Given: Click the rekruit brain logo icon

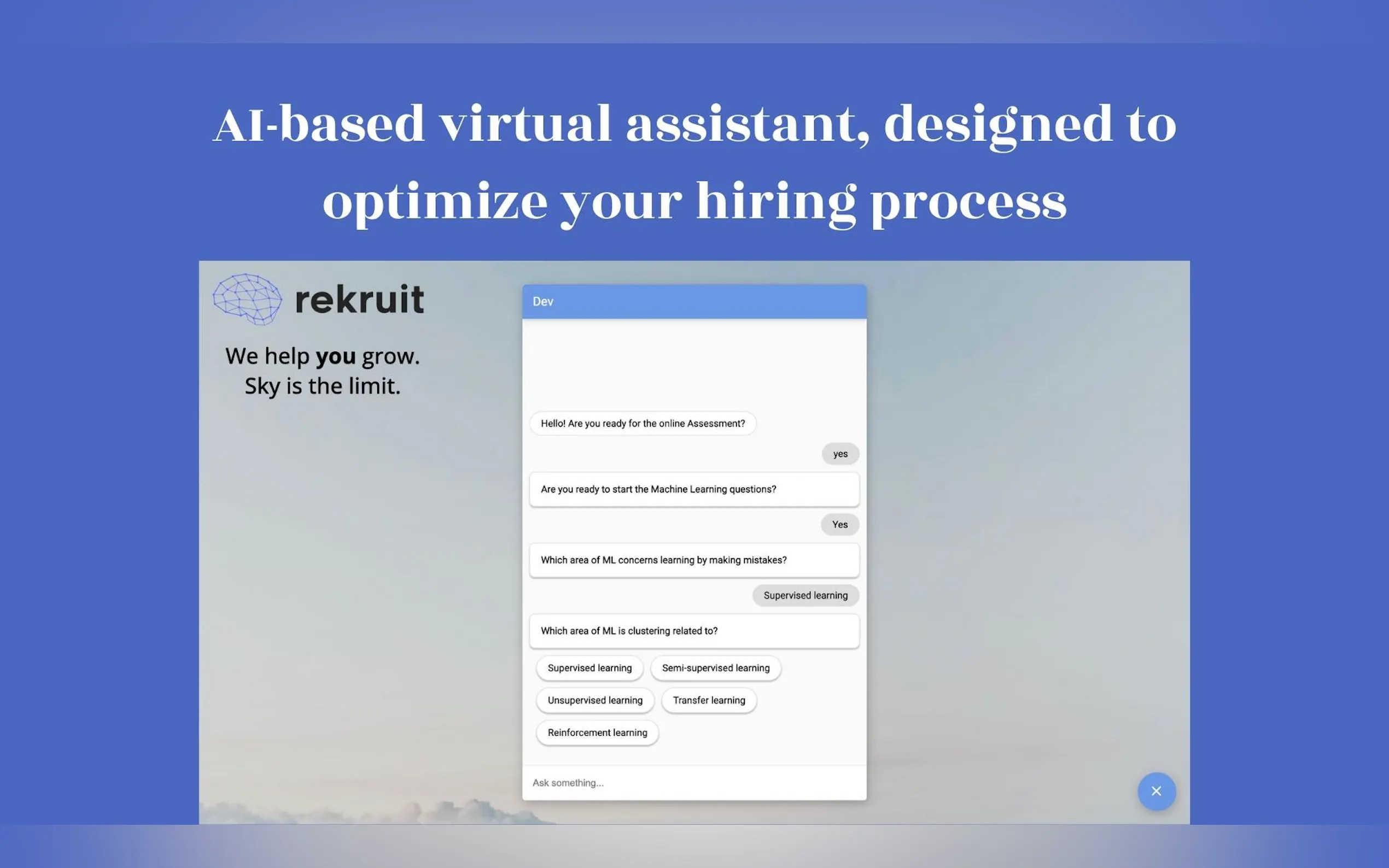Looking at the screenshot, I should (x=248, y=299).
